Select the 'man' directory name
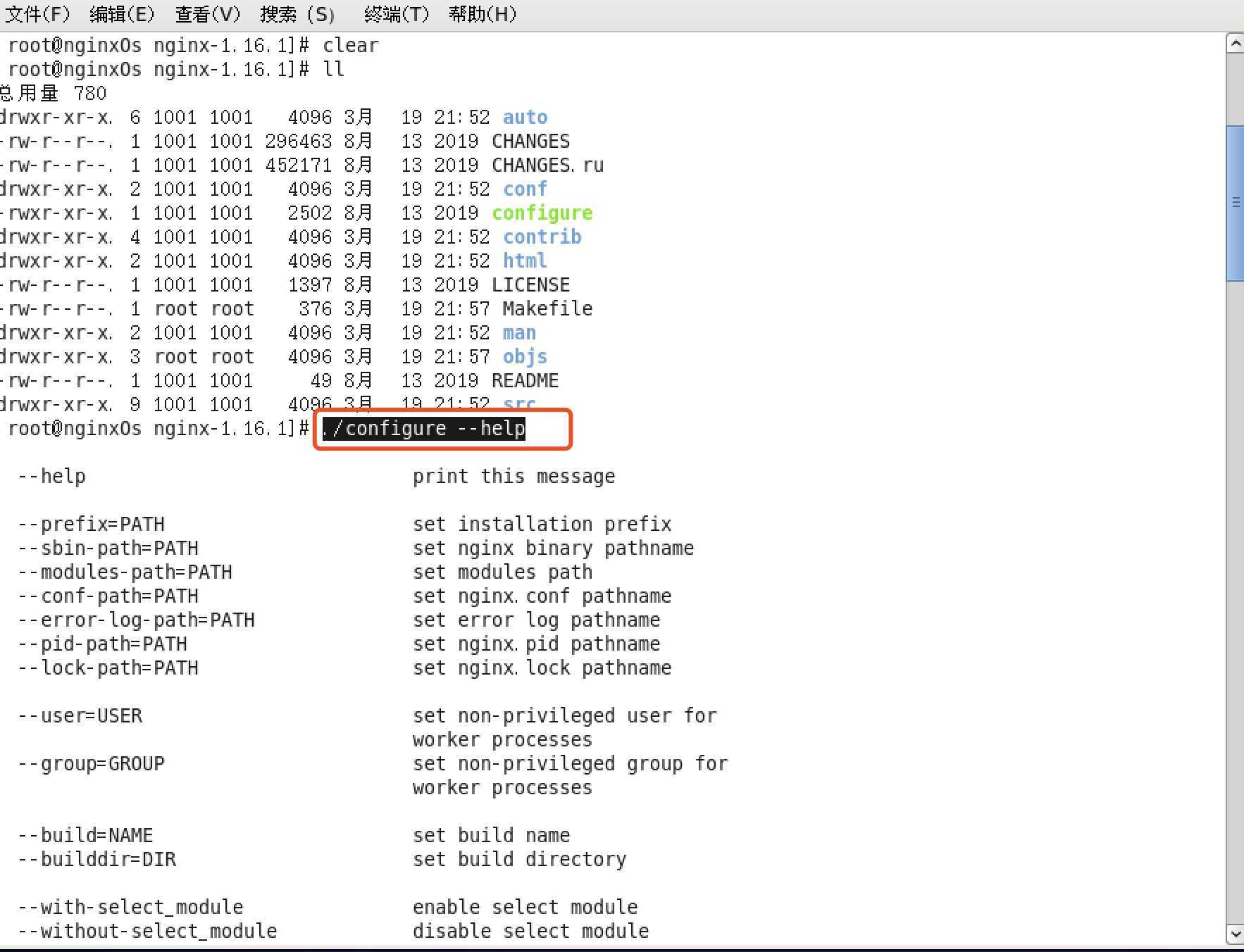1244x952 pixels. [520, 333]
